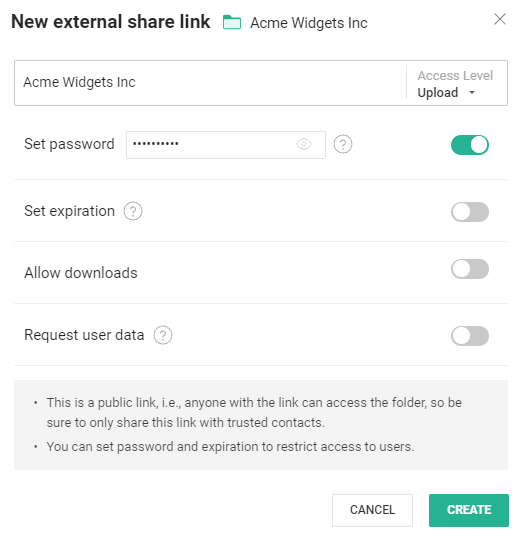Focus the password input field
526x542 pixels.
click(x=213, y=144)
